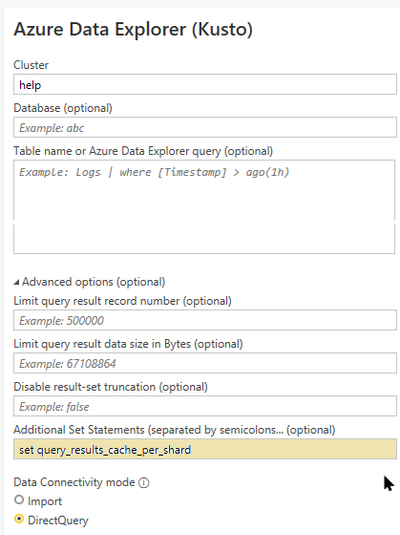This screenshot has height=535, width=400.
Task: Click the "Advanced options (optional)" label text
Action: [x=94, y=282]
